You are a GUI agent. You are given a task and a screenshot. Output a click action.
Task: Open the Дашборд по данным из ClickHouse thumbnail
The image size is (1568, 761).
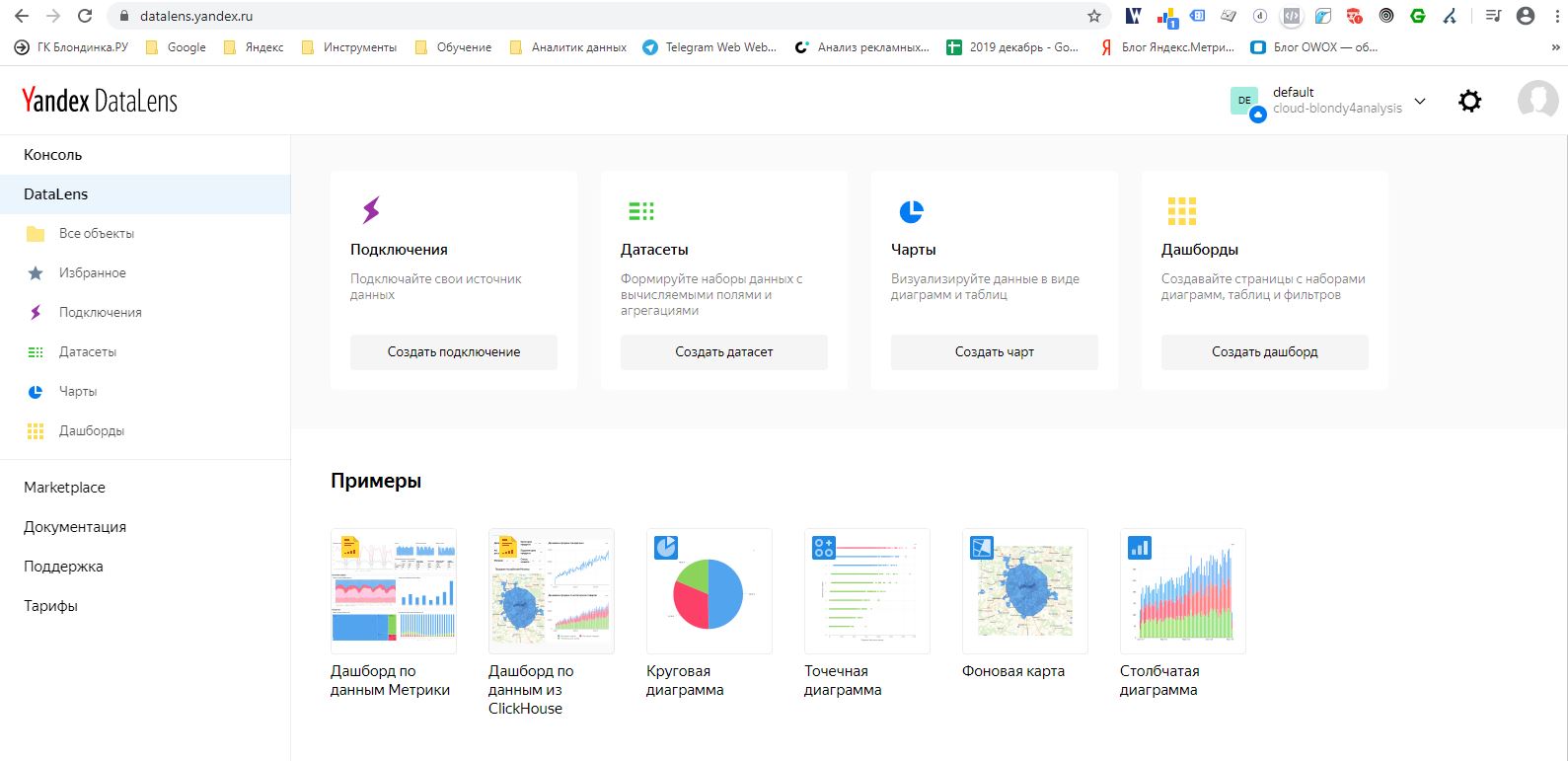[x=552, y=591]
